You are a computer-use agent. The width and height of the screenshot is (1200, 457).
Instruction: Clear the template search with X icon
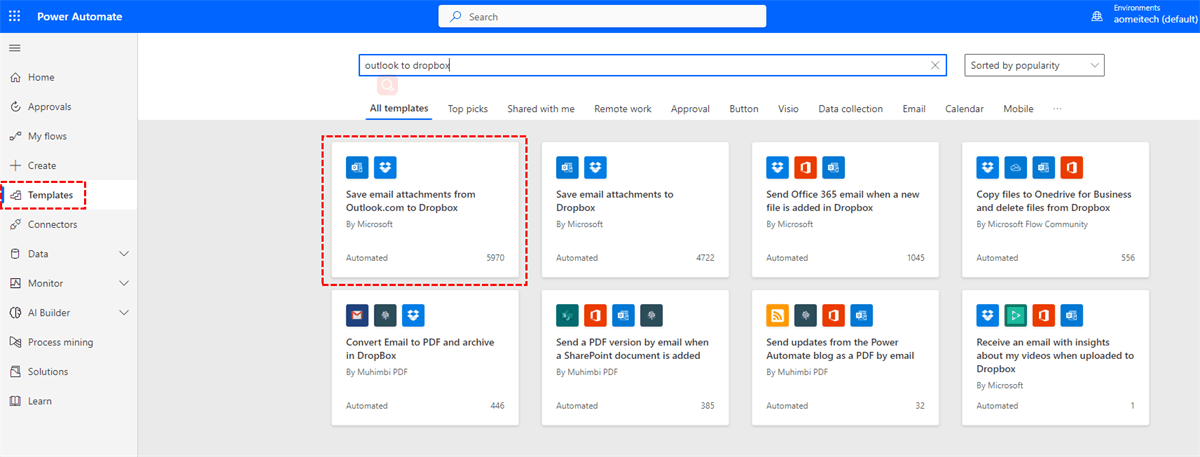point(935,66)
